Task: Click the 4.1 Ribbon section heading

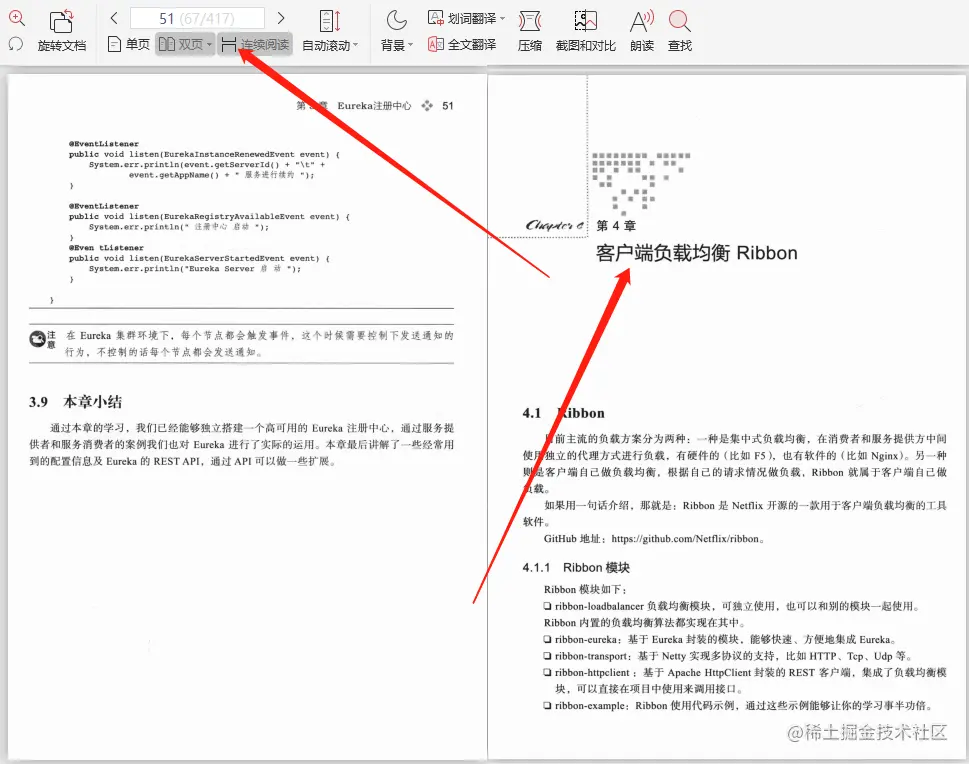Action: [x=564, y=413]
